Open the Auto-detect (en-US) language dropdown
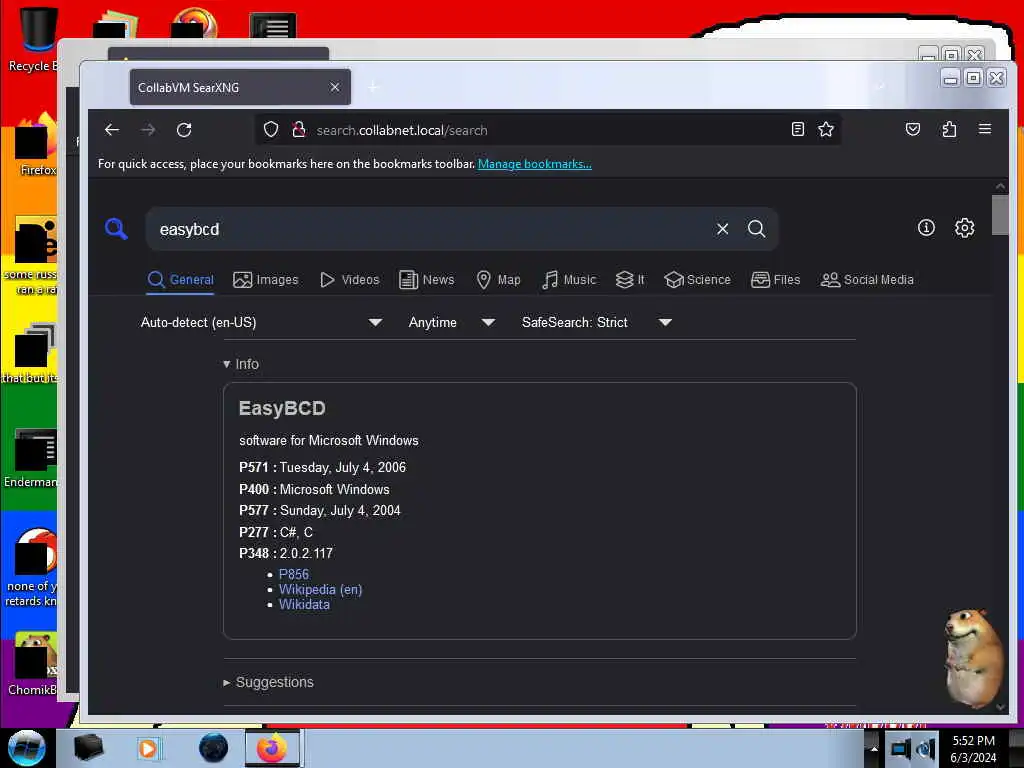 click(261, 322)
